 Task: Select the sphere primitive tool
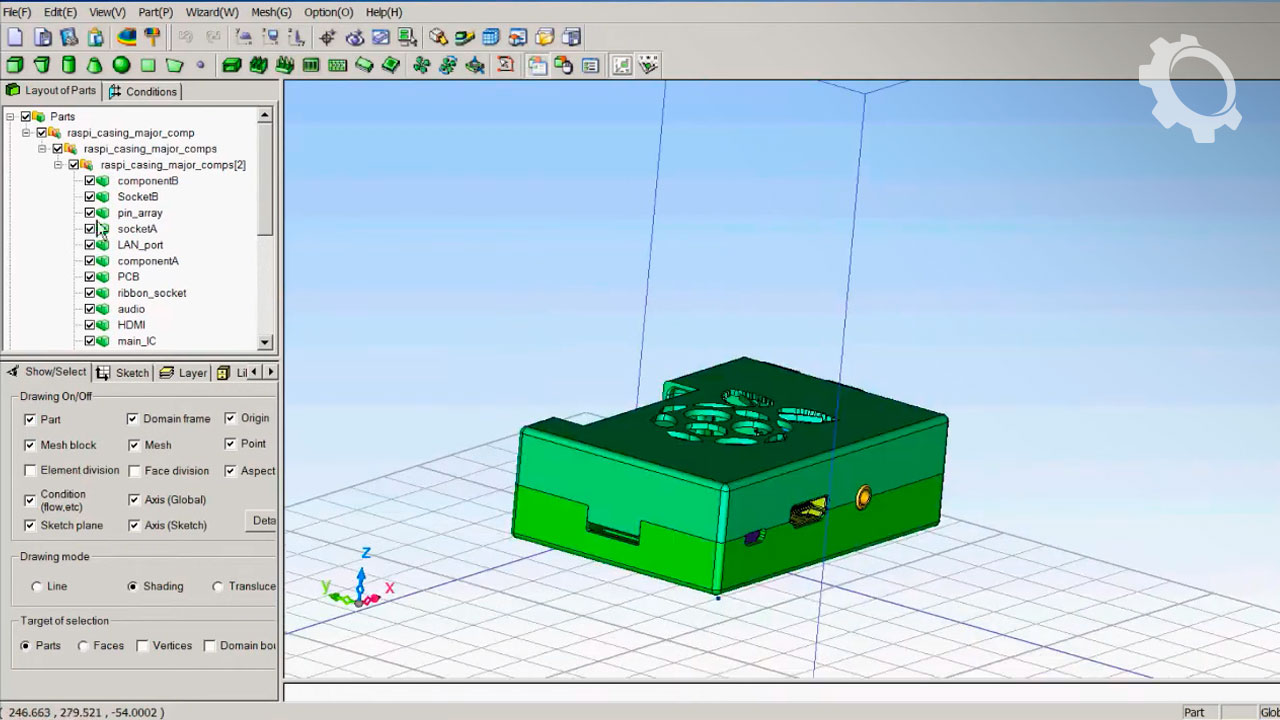(x=121, y=65)
